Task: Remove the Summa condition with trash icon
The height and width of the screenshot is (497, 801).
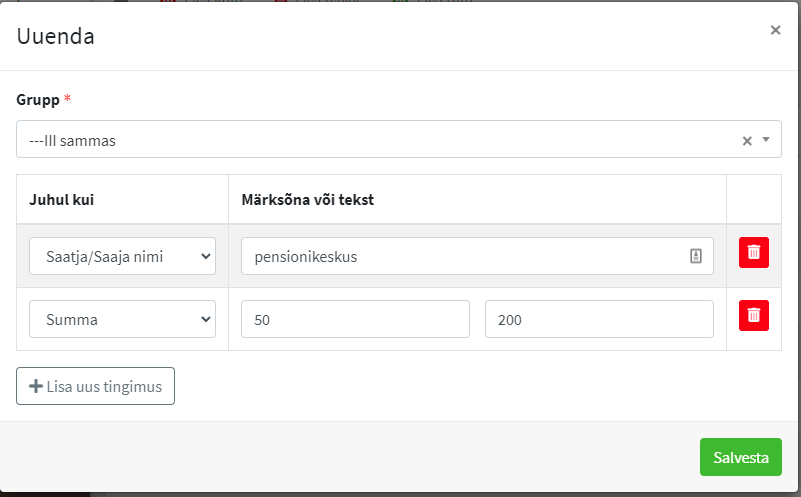Action: coord(753,315)
